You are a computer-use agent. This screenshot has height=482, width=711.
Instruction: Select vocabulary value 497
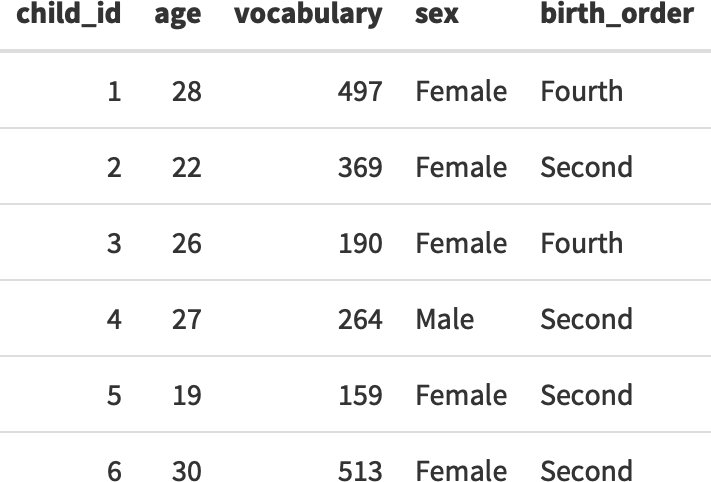tap(360, 92)
